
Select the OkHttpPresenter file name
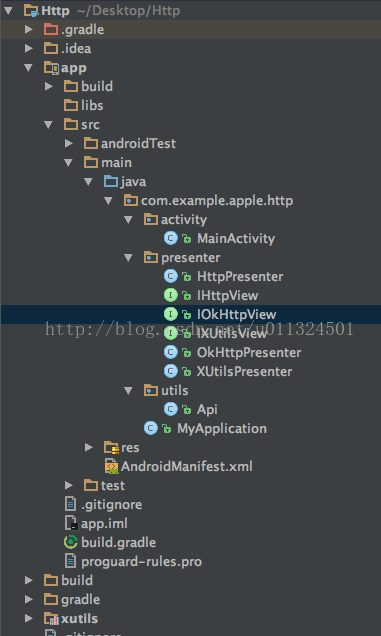[x=249, y=352]
